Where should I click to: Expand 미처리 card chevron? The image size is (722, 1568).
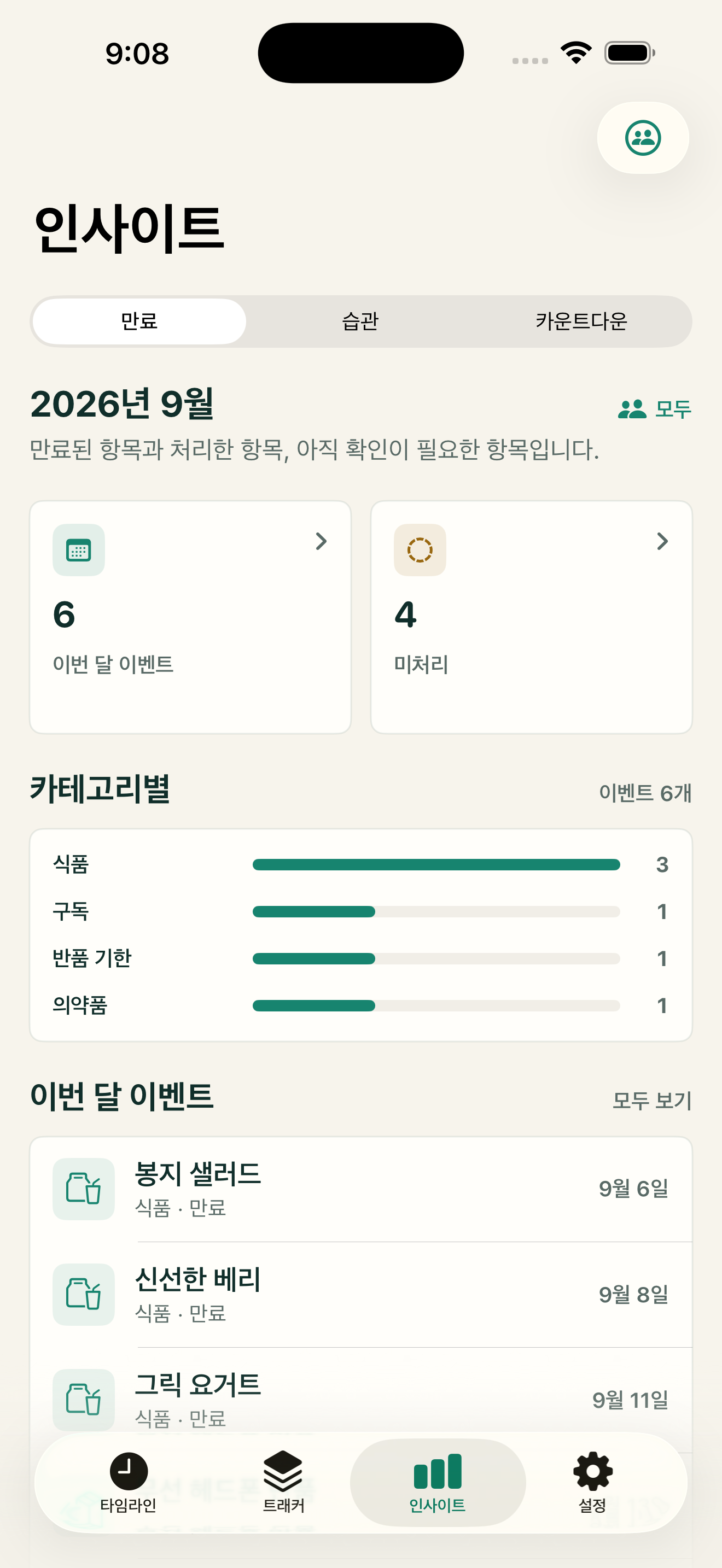point(662,541)
